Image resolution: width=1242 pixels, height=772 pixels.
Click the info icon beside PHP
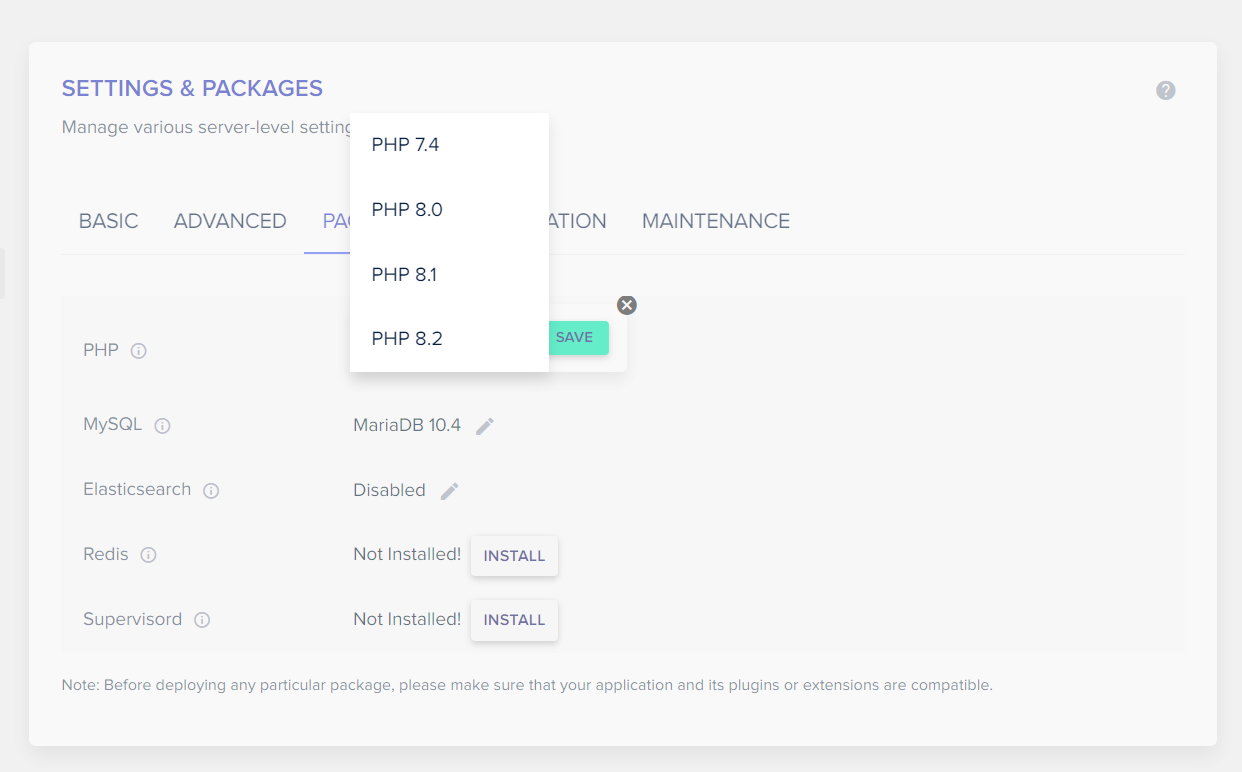pyautogui.click(x=138, y=350)
